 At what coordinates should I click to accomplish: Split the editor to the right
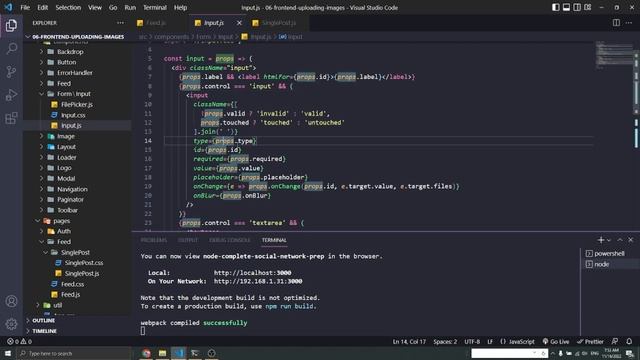[x=616, y=23]
